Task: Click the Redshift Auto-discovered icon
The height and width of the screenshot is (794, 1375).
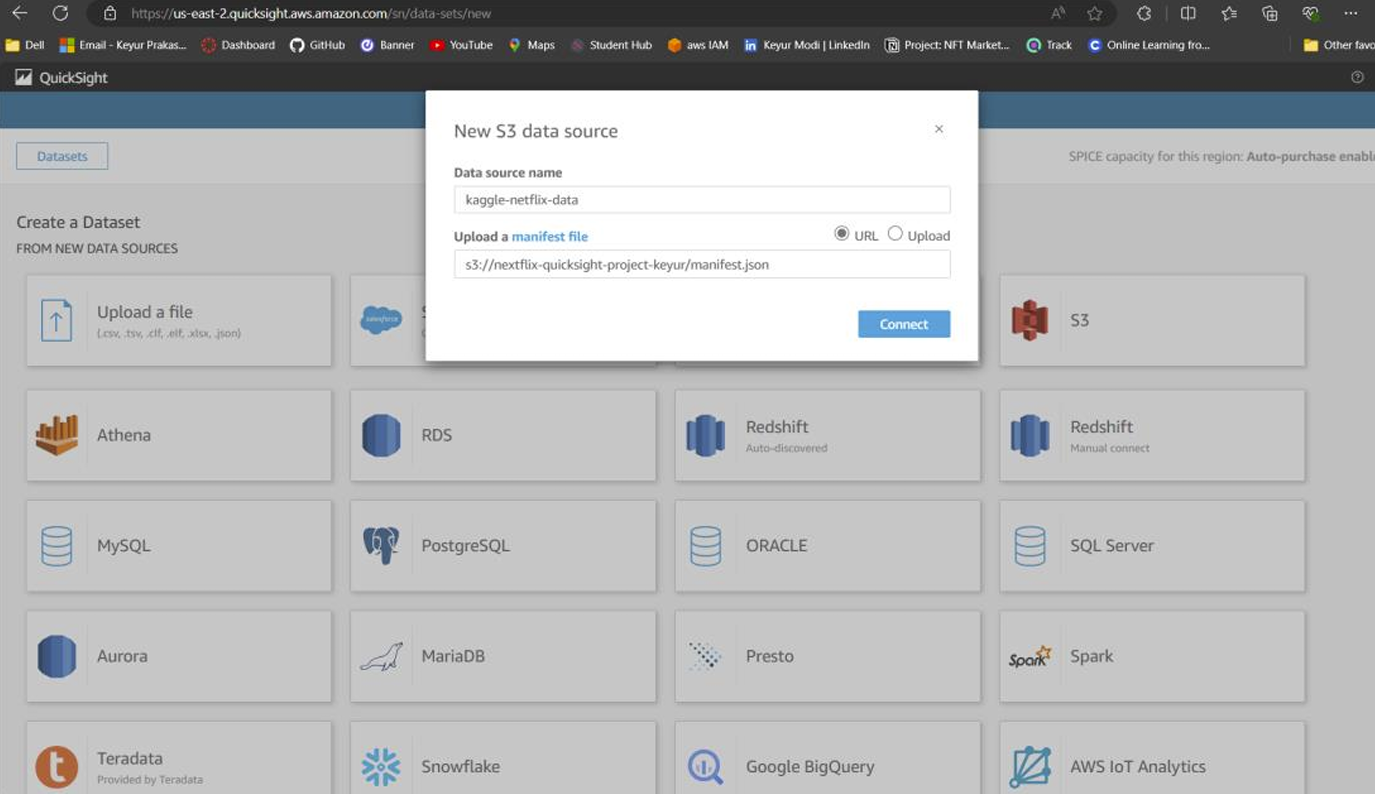Action: click(x=705, y=435)
